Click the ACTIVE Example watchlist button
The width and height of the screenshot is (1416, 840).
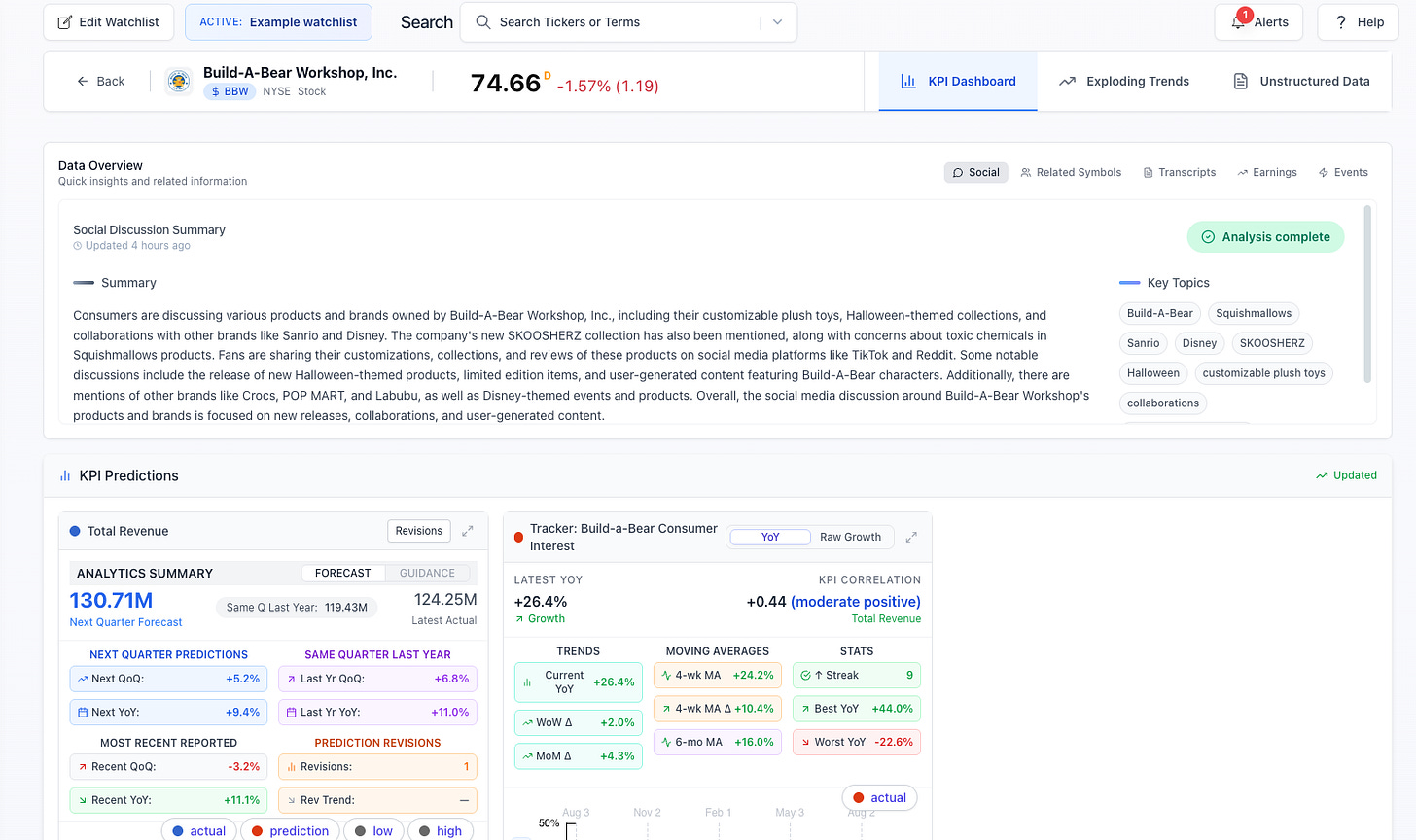[278, 22]
